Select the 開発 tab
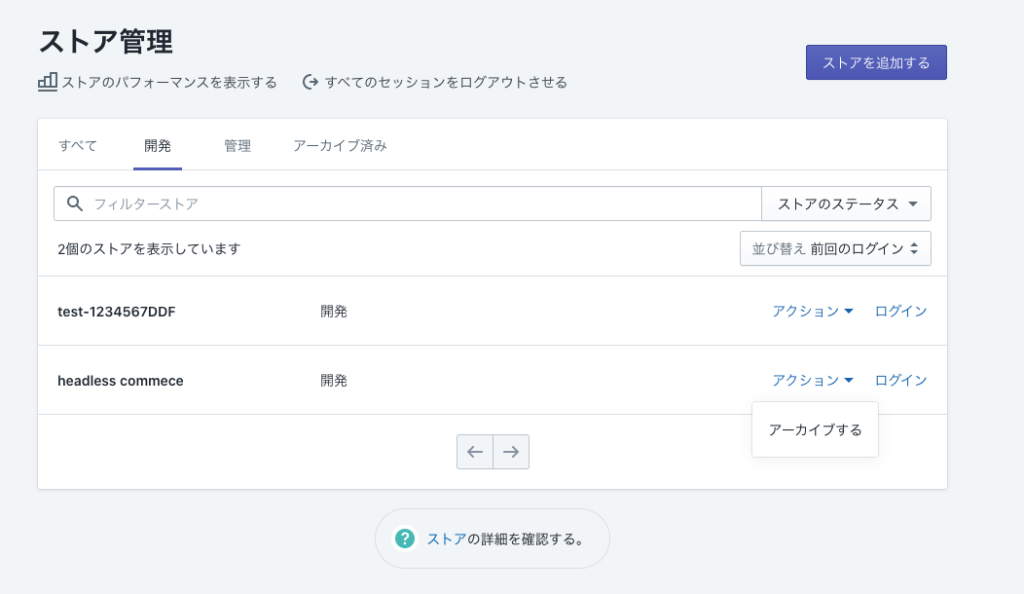Screen dimensions: 1024x594 click(157, 146)
